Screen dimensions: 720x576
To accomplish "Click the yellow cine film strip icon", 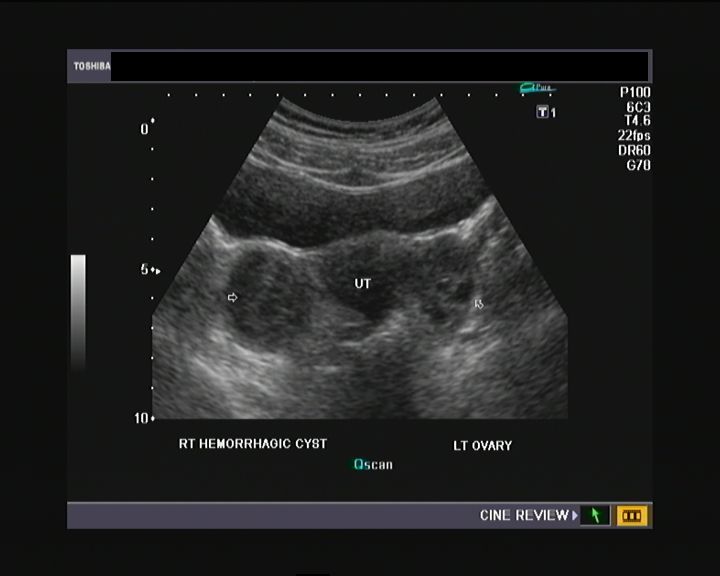I will coord(632,516).
